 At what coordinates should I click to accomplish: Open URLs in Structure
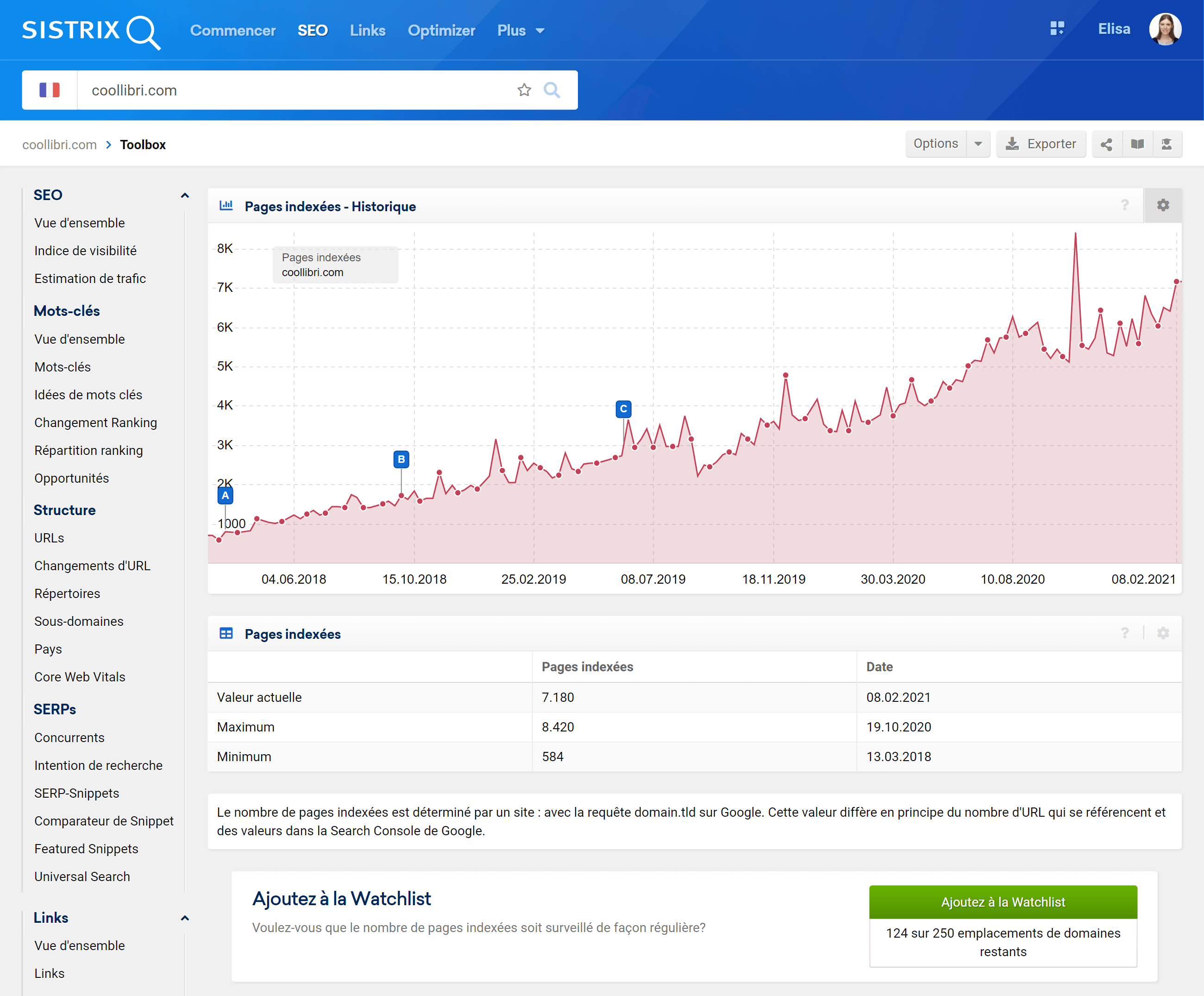click(x=49, y=538)
